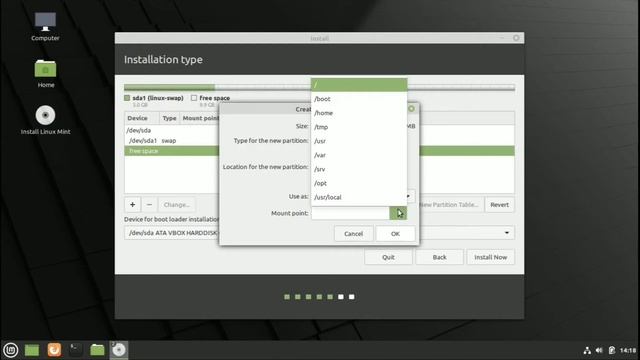Choose the /var mount point

click(359, 155)
